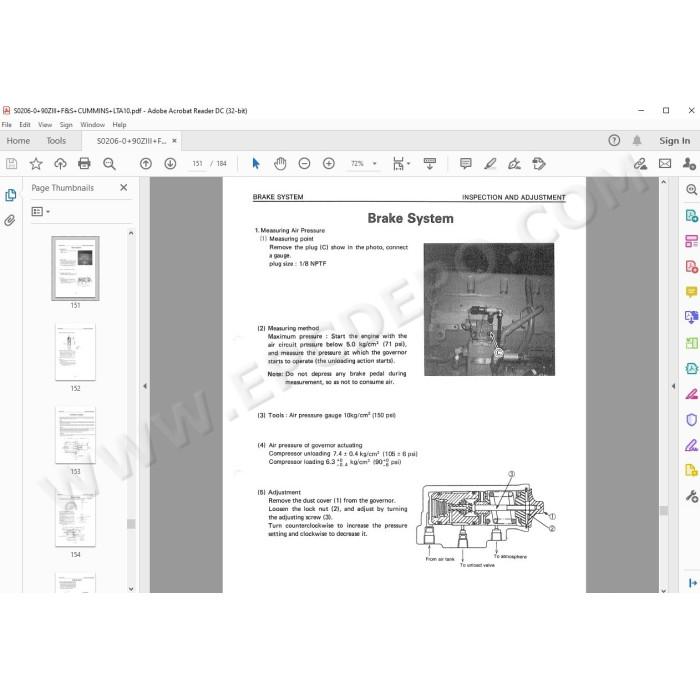Send the file by email
The width and height of the screenshot is (700, 700).
665,164
